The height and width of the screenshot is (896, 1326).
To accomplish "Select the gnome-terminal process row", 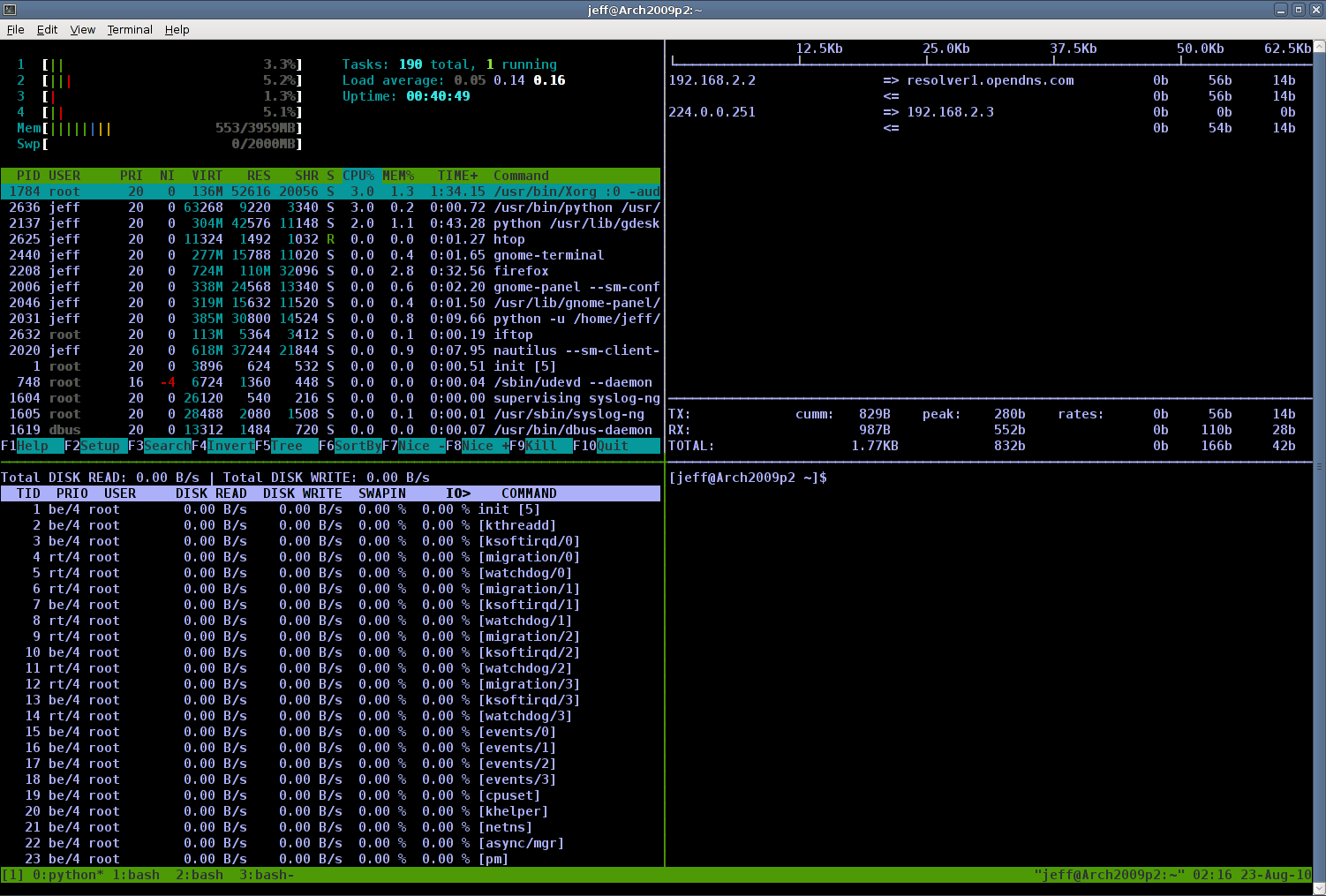I will (330, 255).
